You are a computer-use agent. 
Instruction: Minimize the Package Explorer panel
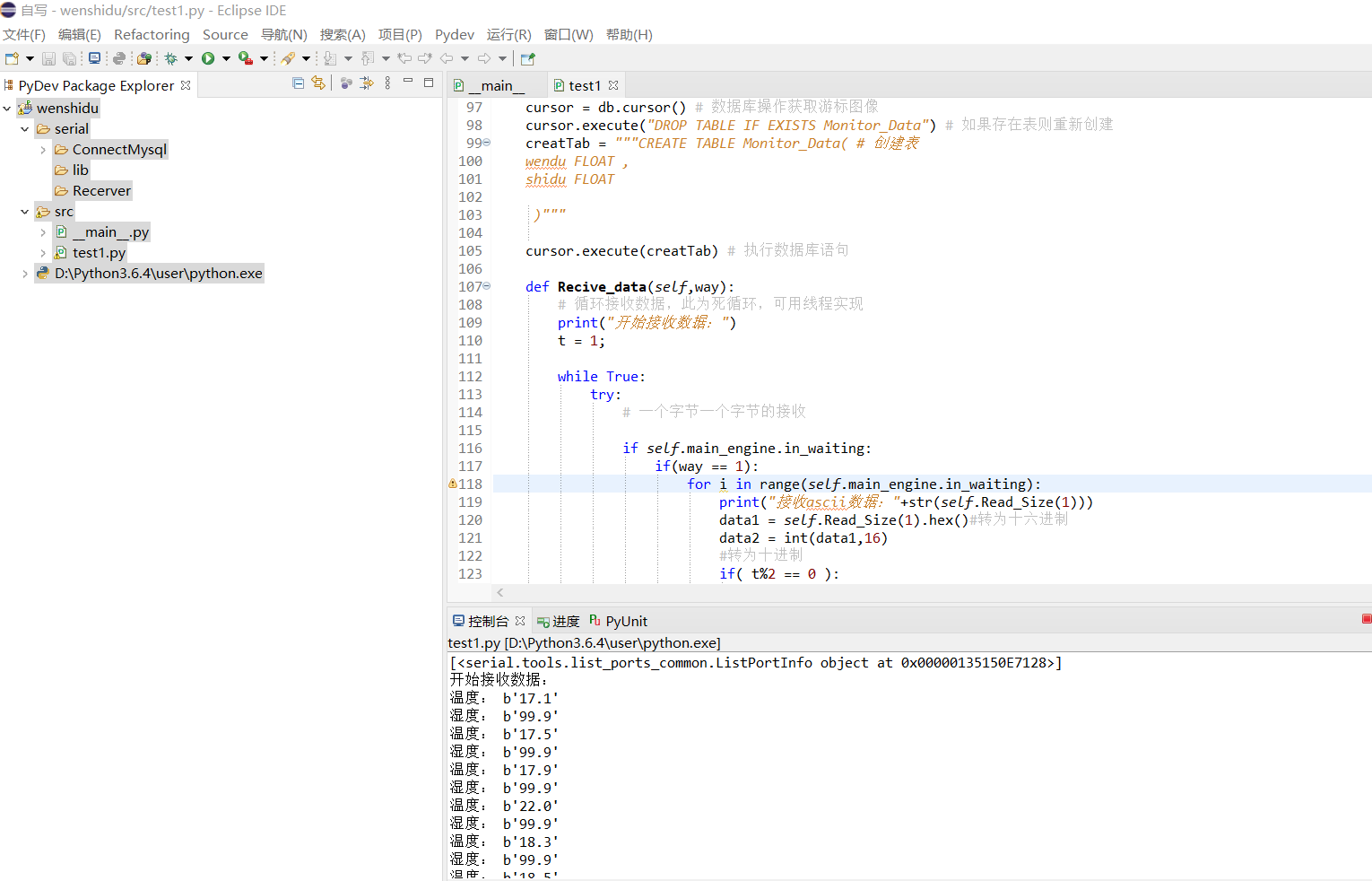point(408,81)
